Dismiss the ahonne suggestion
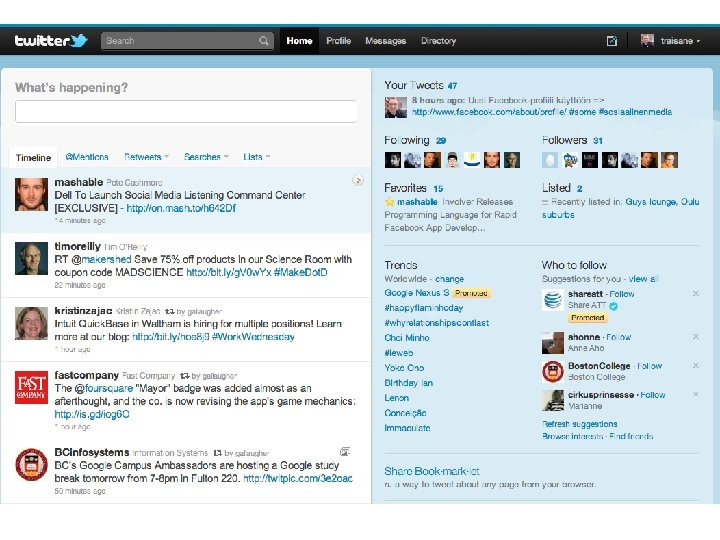The image size is (720, 540). pos(696,337)
